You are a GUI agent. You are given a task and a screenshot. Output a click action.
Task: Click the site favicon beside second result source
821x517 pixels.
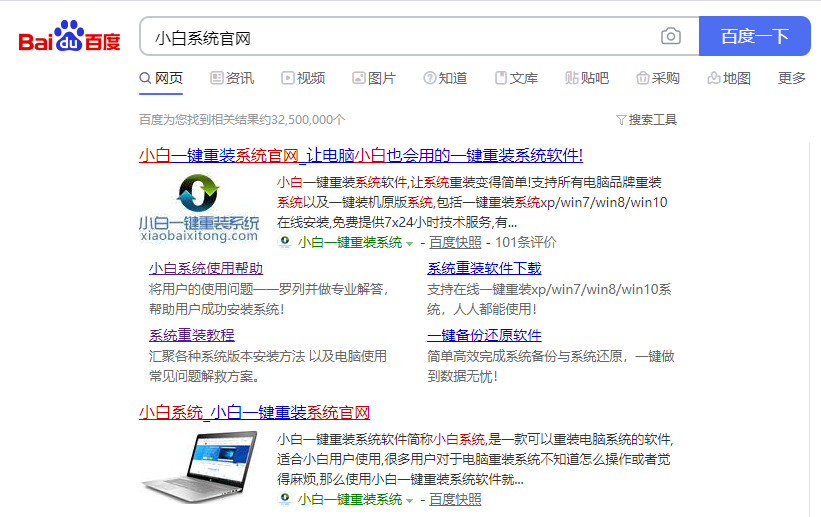coord(285,499)
